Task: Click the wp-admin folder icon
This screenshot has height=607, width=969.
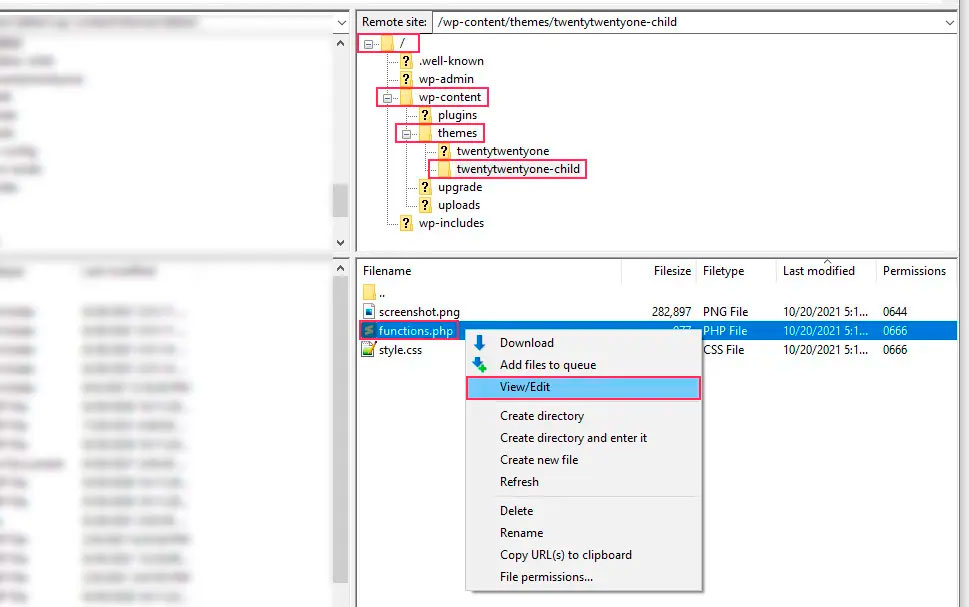Action: click(406, 79)
